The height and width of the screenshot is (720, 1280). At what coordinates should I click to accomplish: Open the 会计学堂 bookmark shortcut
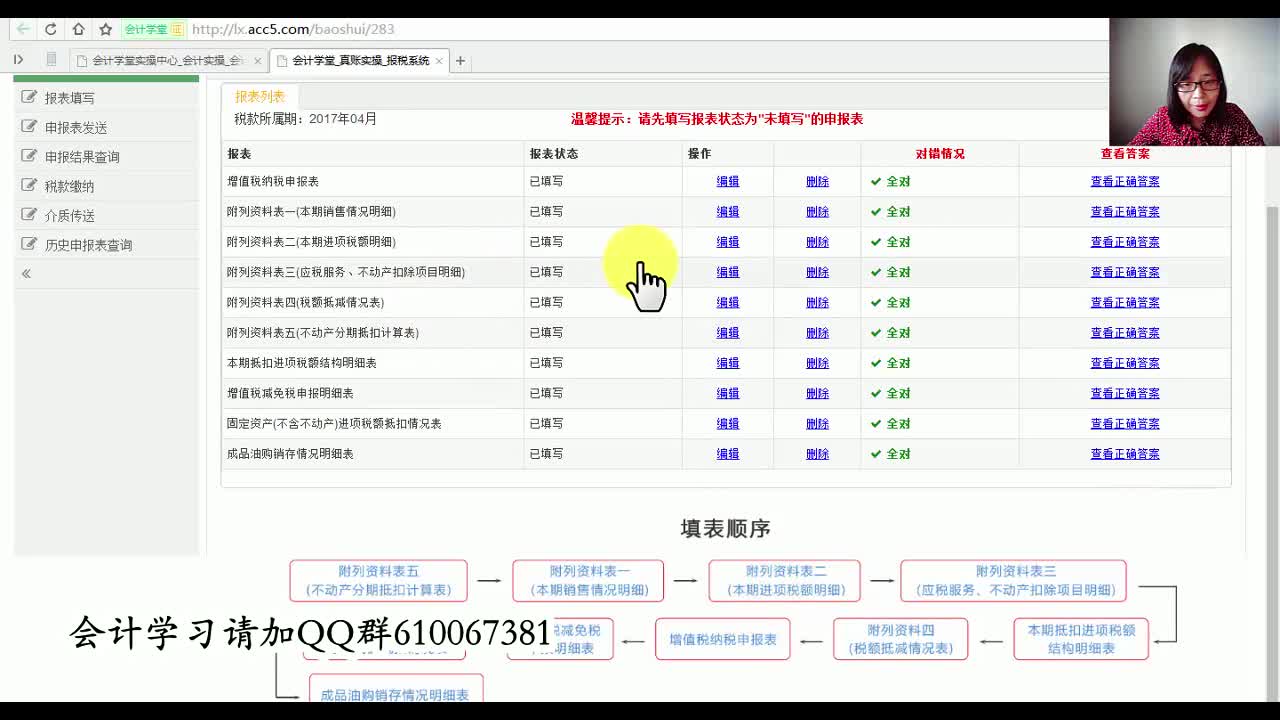pyautogui.click(x=142, y=29)
